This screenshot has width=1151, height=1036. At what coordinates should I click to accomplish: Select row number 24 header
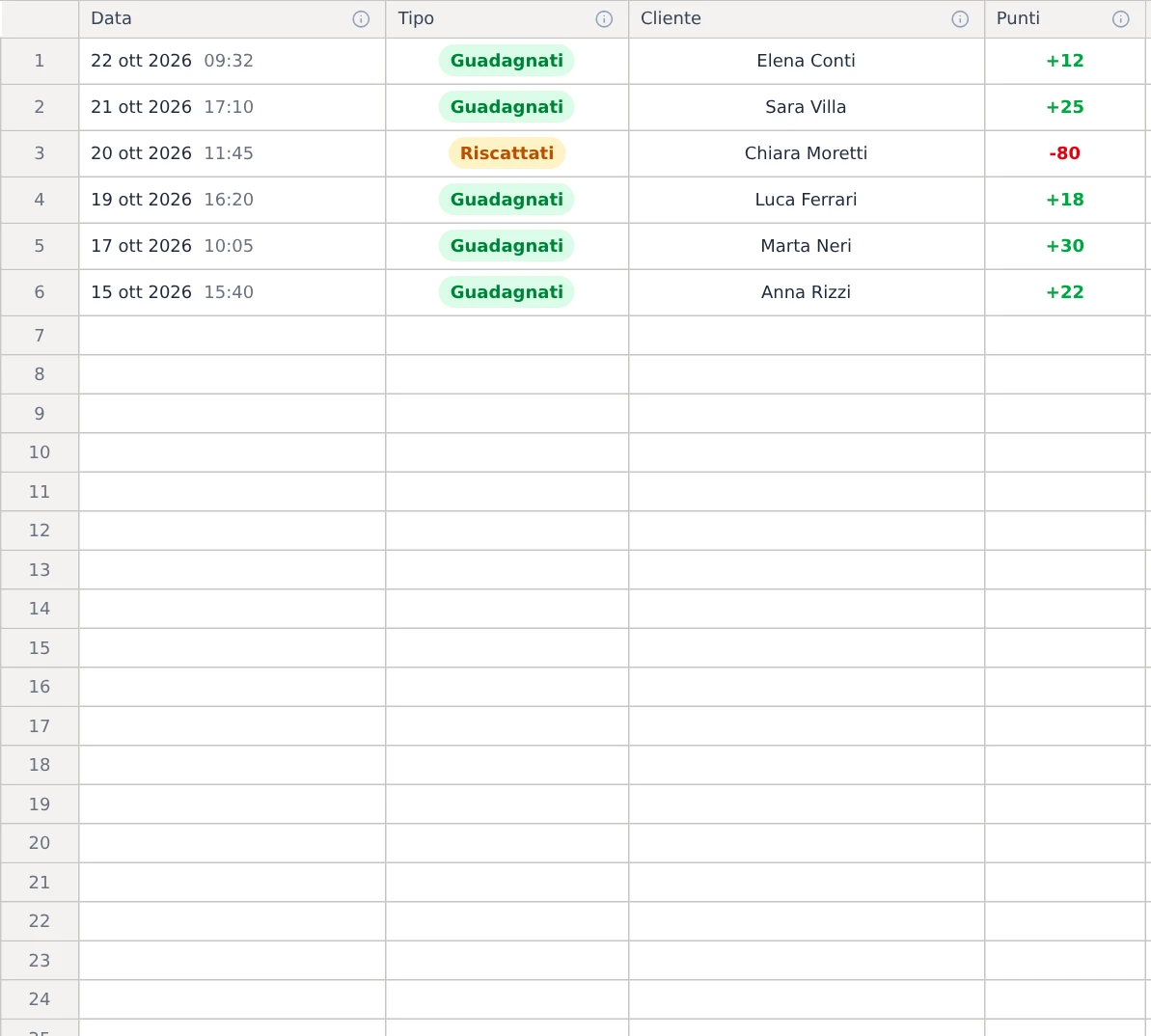pyautogui.click(x=40, y=999)
